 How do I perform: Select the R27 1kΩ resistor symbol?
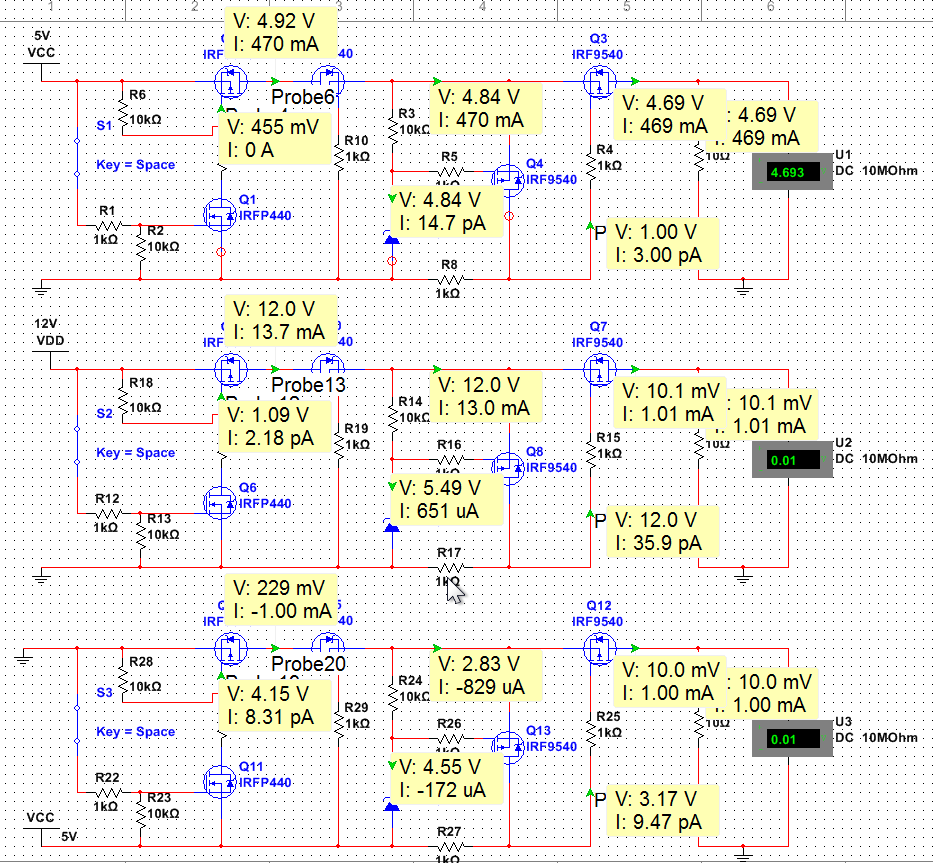coord(449,846)
